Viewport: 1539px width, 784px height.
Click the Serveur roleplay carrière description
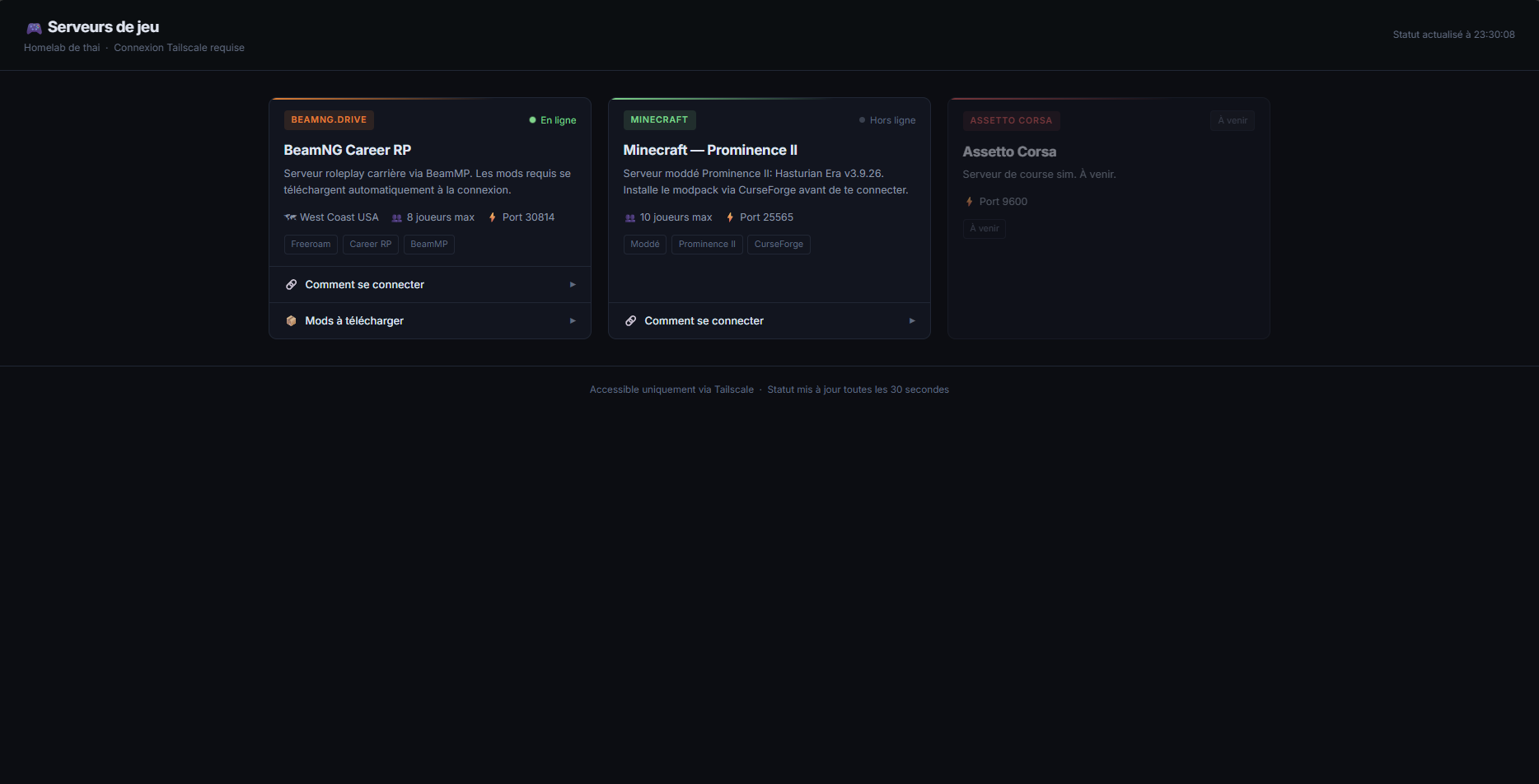428,182
